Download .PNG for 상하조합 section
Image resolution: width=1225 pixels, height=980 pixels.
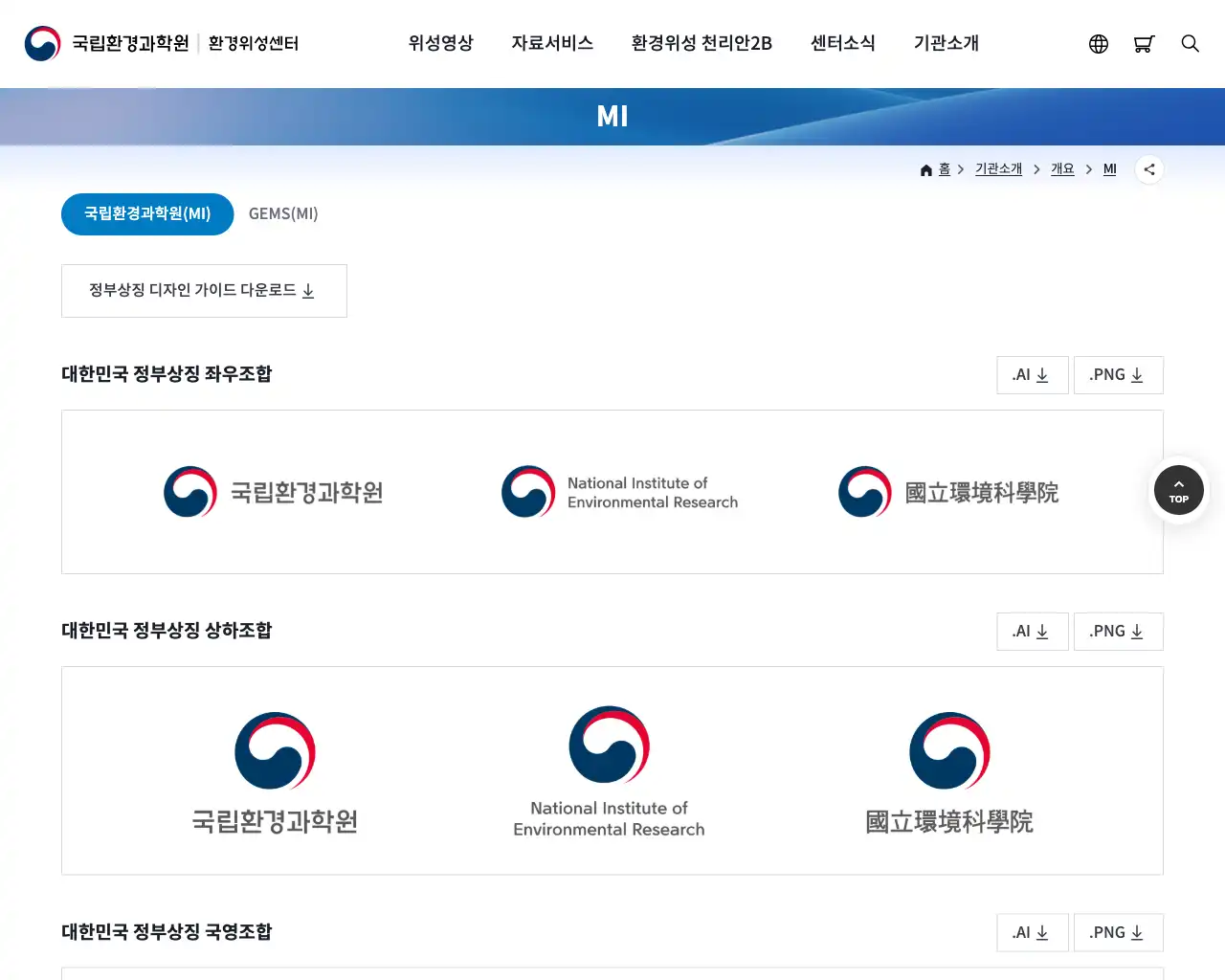pos(1118,632)
